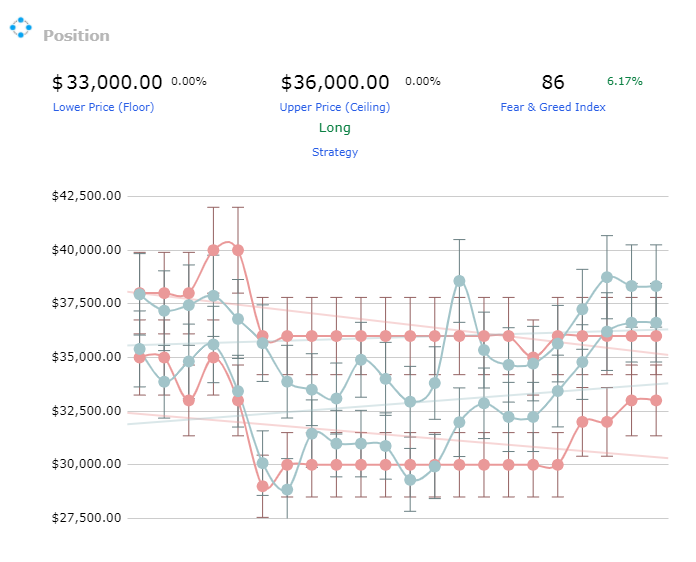
Task: Click the $37,500.00 axis label
Action: 87,303
